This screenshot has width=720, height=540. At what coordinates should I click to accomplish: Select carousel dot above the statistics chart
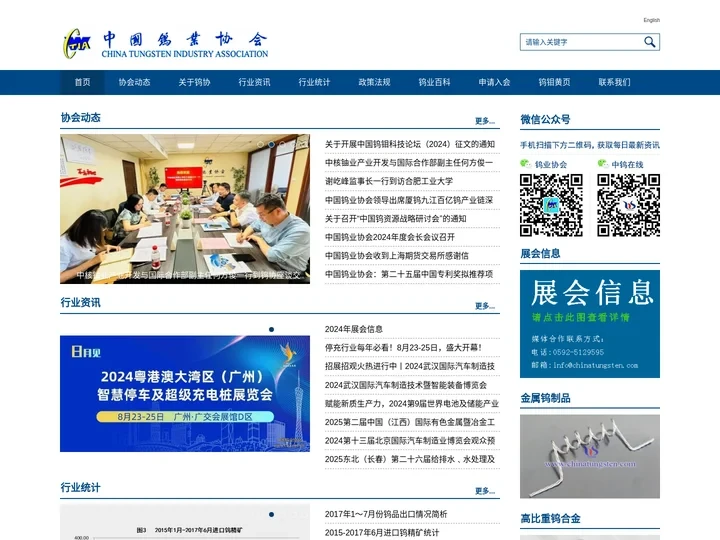click(271, 514)
